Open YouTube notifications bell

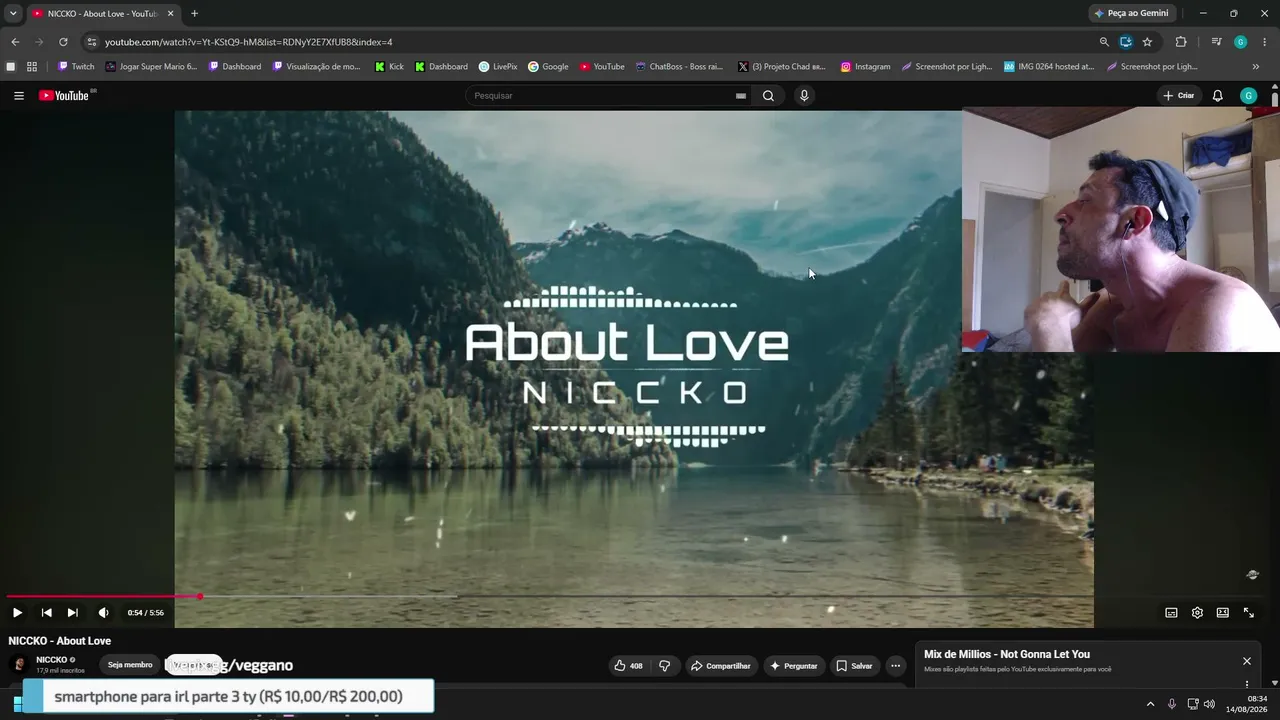pos(1218,96)
